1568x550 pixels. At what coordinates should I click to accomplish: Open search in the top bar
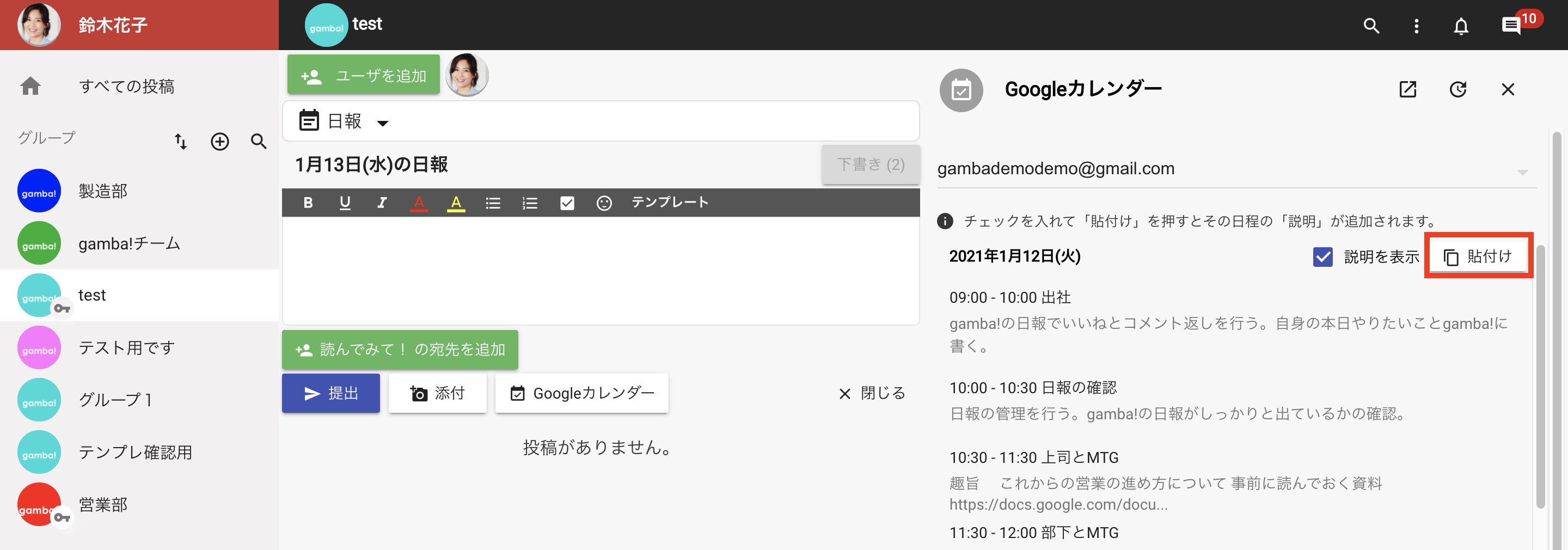pyautogui.click(x=1371, y=26)
